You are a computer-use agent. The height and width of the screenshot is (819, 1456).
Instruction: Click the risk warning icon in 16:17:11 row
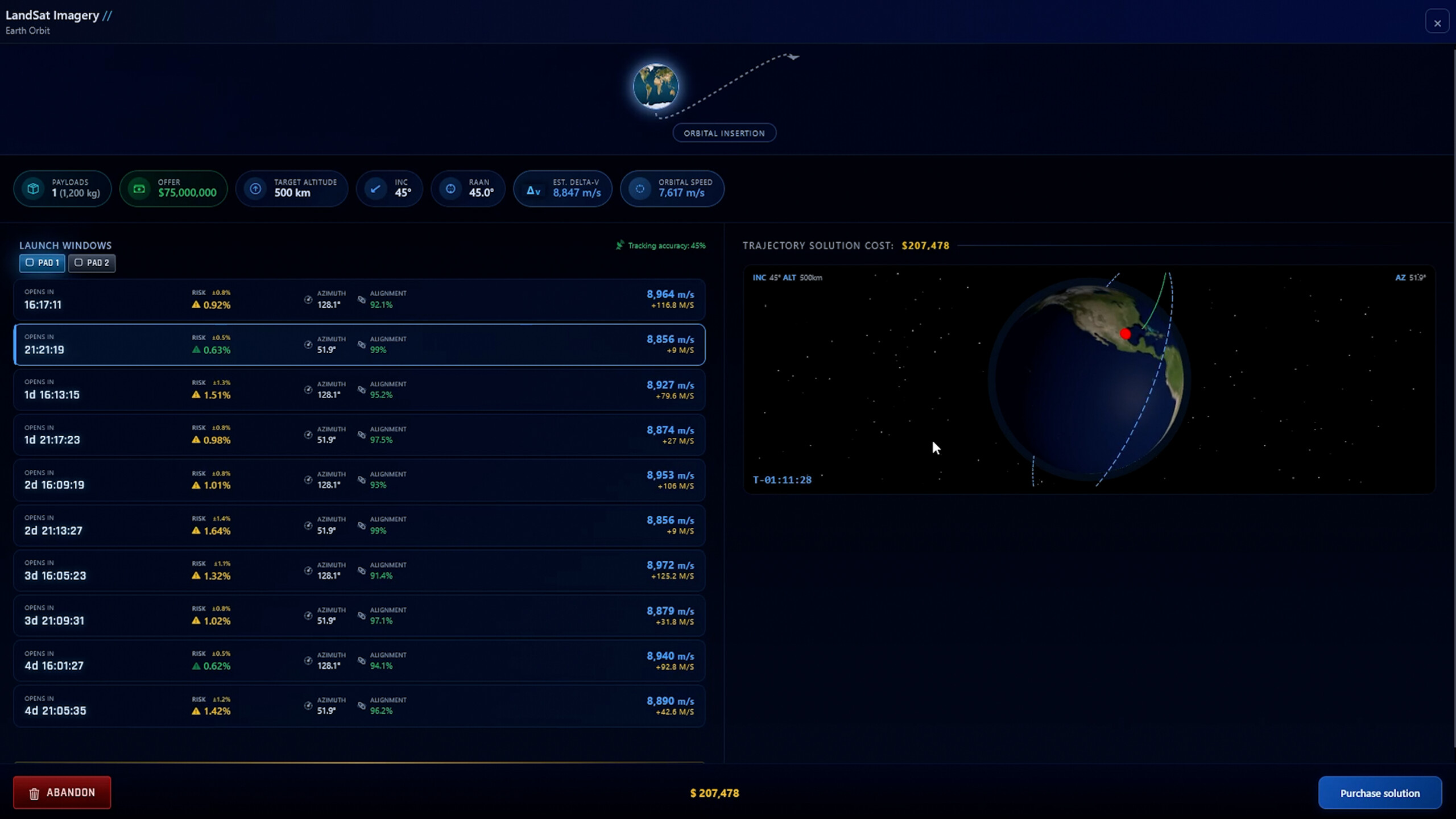click(x=196, y=305)
